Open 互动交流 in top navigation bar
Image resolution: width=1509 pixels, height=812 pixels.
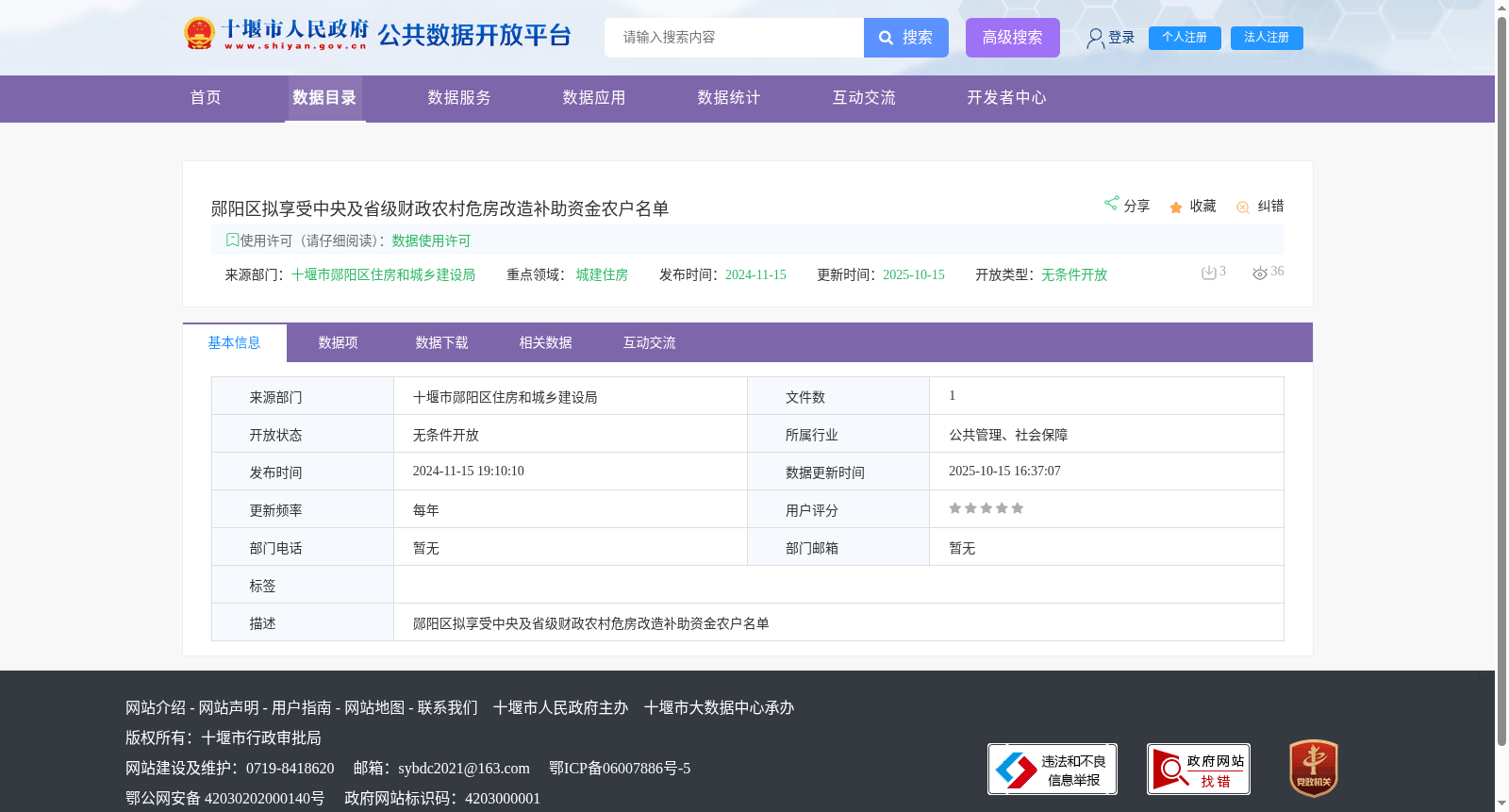coord(864,98)
